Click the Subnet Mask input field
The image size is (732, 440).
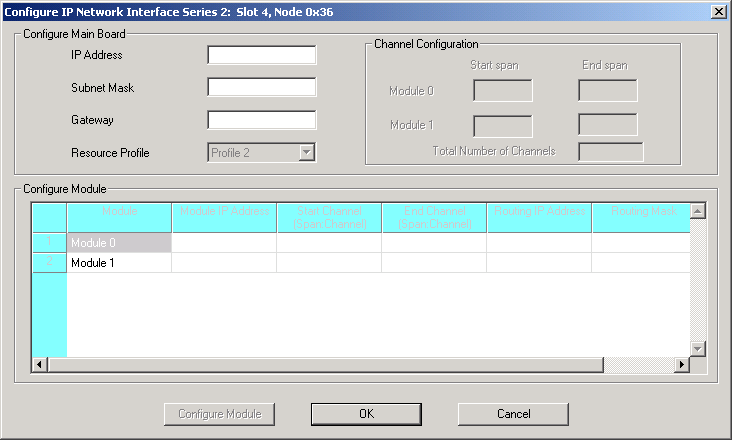point(261,88)
